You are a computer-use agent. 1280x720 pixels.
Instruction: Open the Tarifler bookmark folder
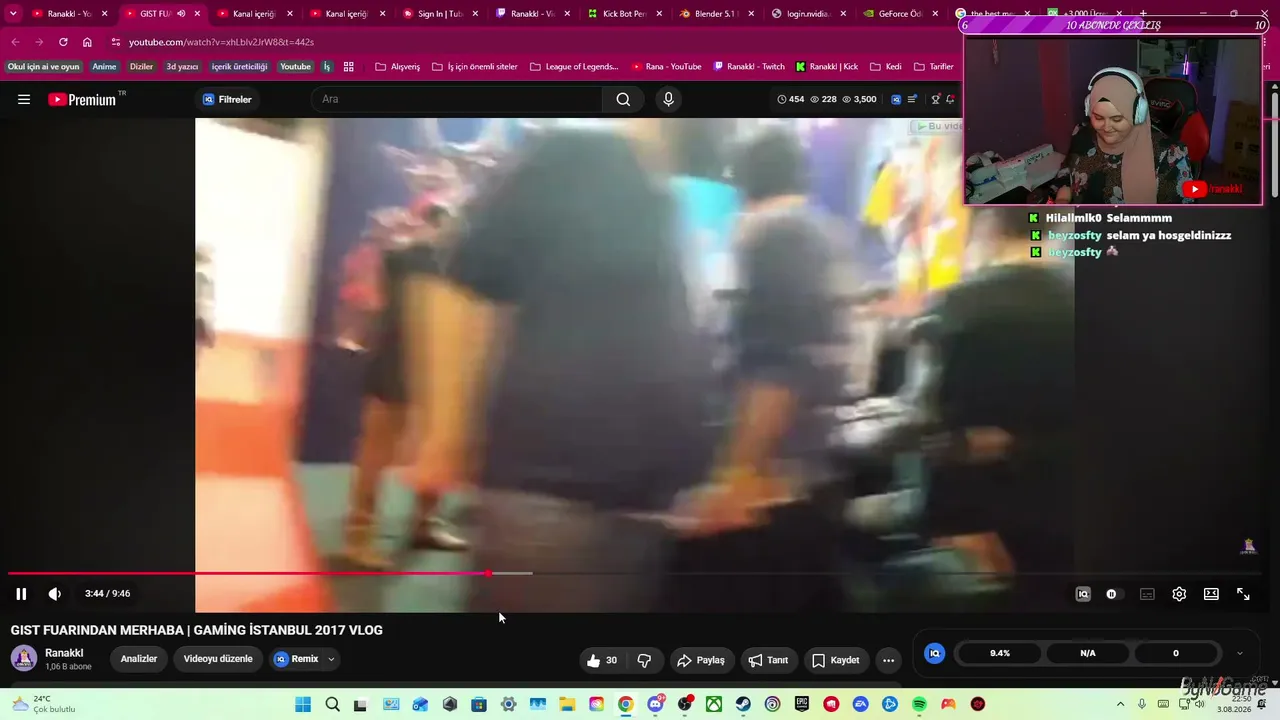pyautogui.click(x=933, y=67)
